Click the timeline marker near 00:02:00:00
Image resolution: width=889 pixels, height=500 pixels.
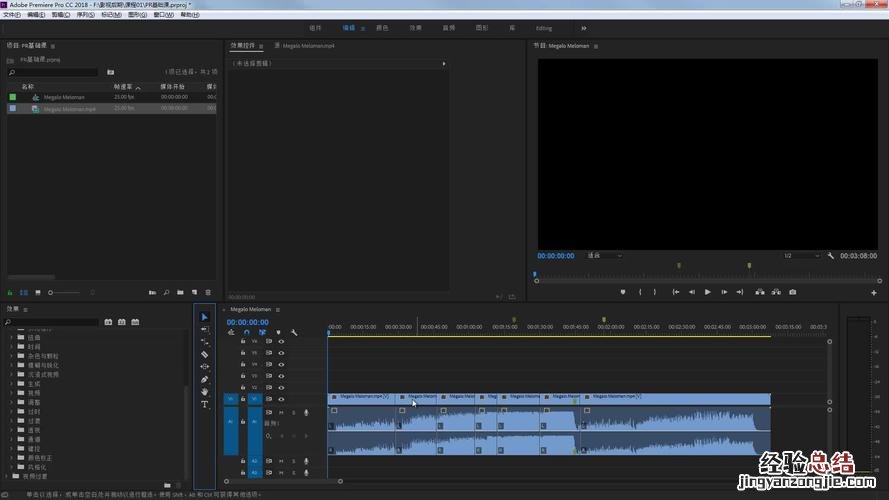coord(603,320)
